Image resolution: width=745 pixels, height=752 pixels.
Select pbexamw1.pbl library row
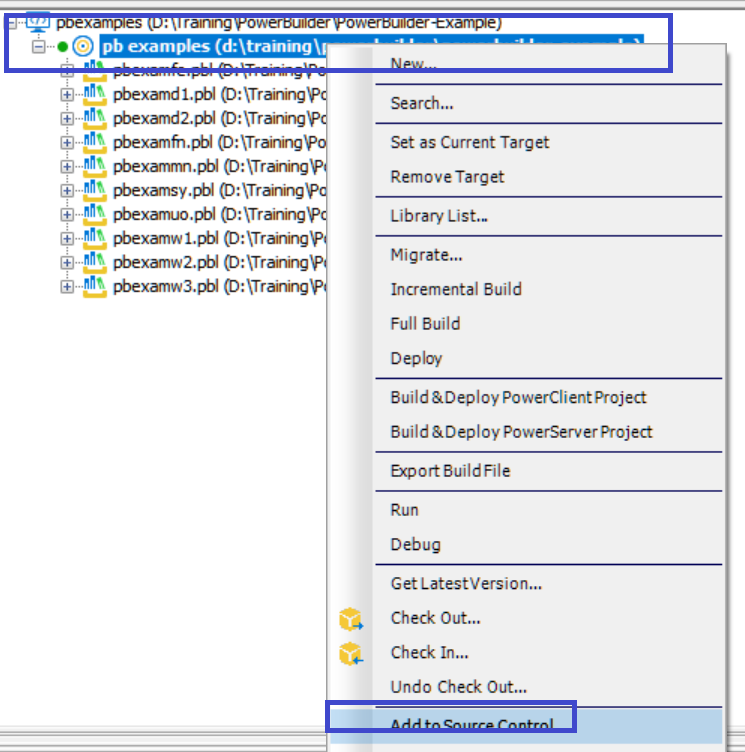point(219,238)
